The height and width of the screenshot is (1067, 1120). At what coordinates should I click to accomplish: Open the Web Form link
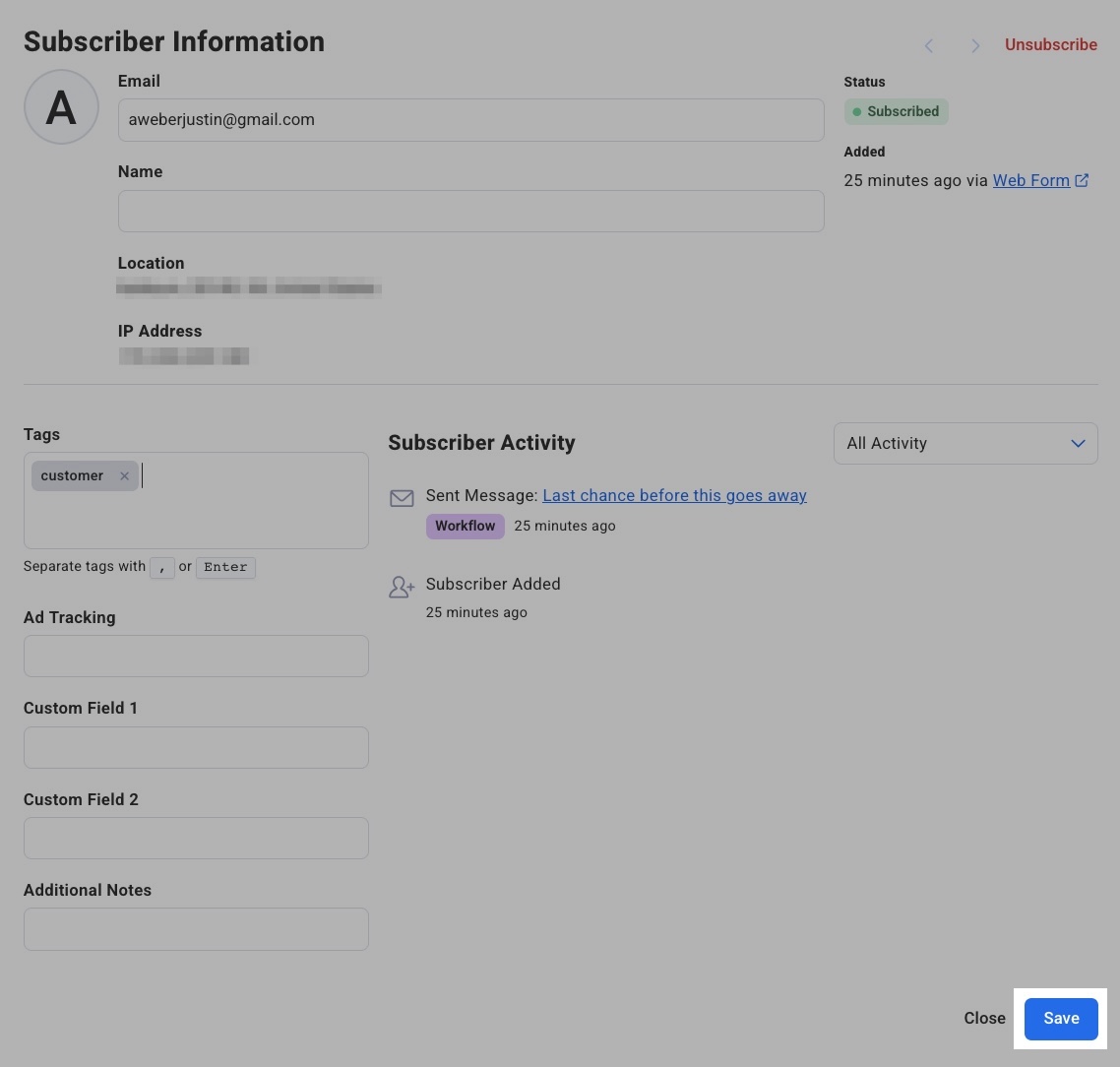(1031, 180)
